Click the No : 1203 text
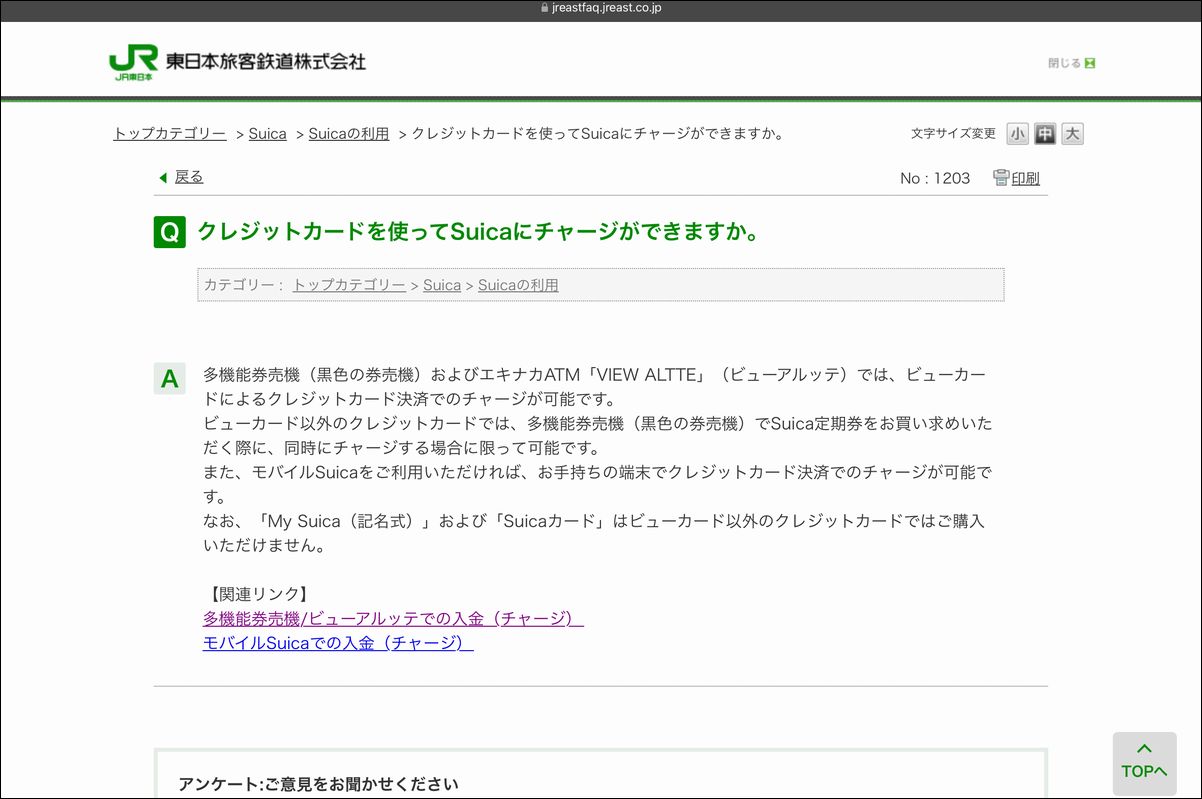The height and width of the screenshot is (799, 1202). 935,178
